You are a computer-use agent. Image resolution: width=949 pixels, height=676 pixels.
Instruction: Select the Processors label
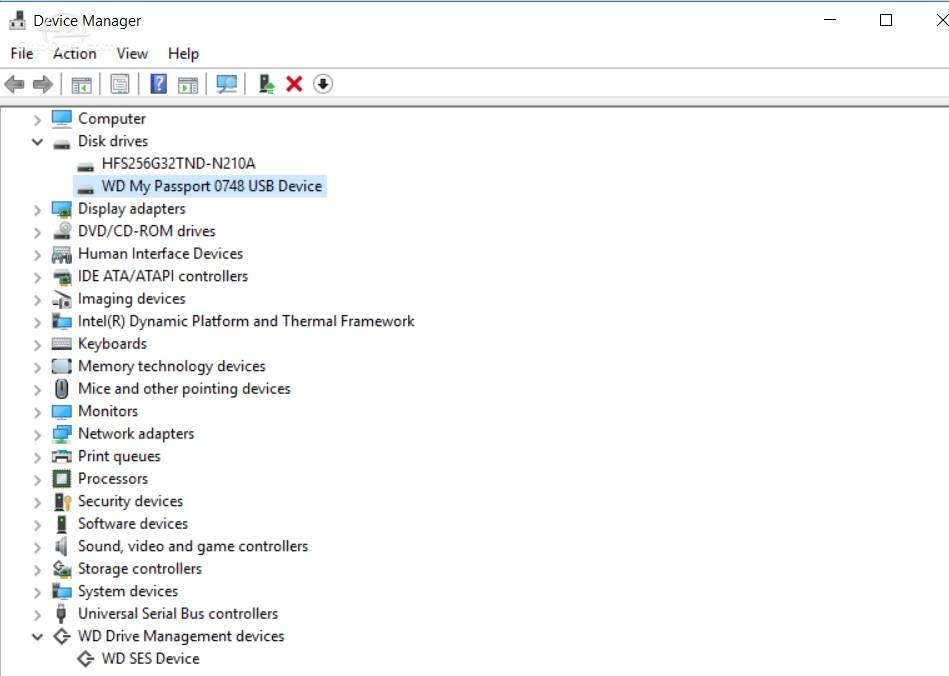pos(113,479)
